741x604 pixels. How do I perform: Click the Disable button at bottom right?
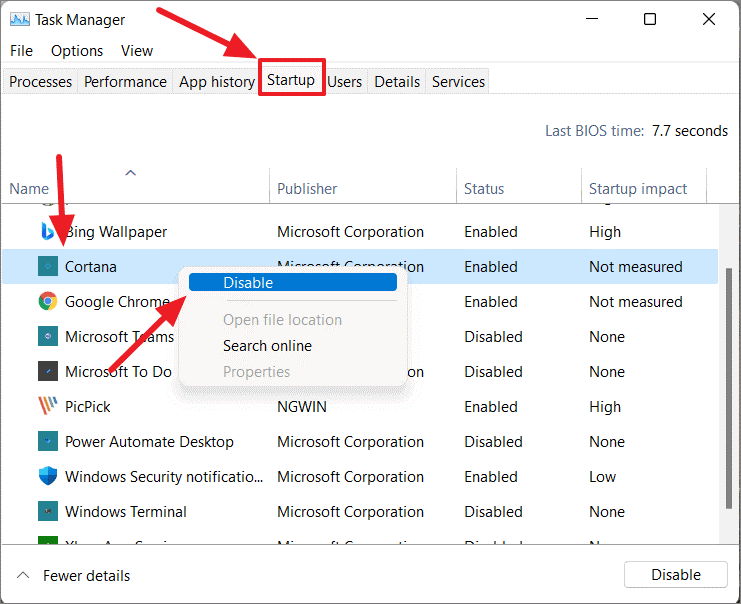point(676,575)
